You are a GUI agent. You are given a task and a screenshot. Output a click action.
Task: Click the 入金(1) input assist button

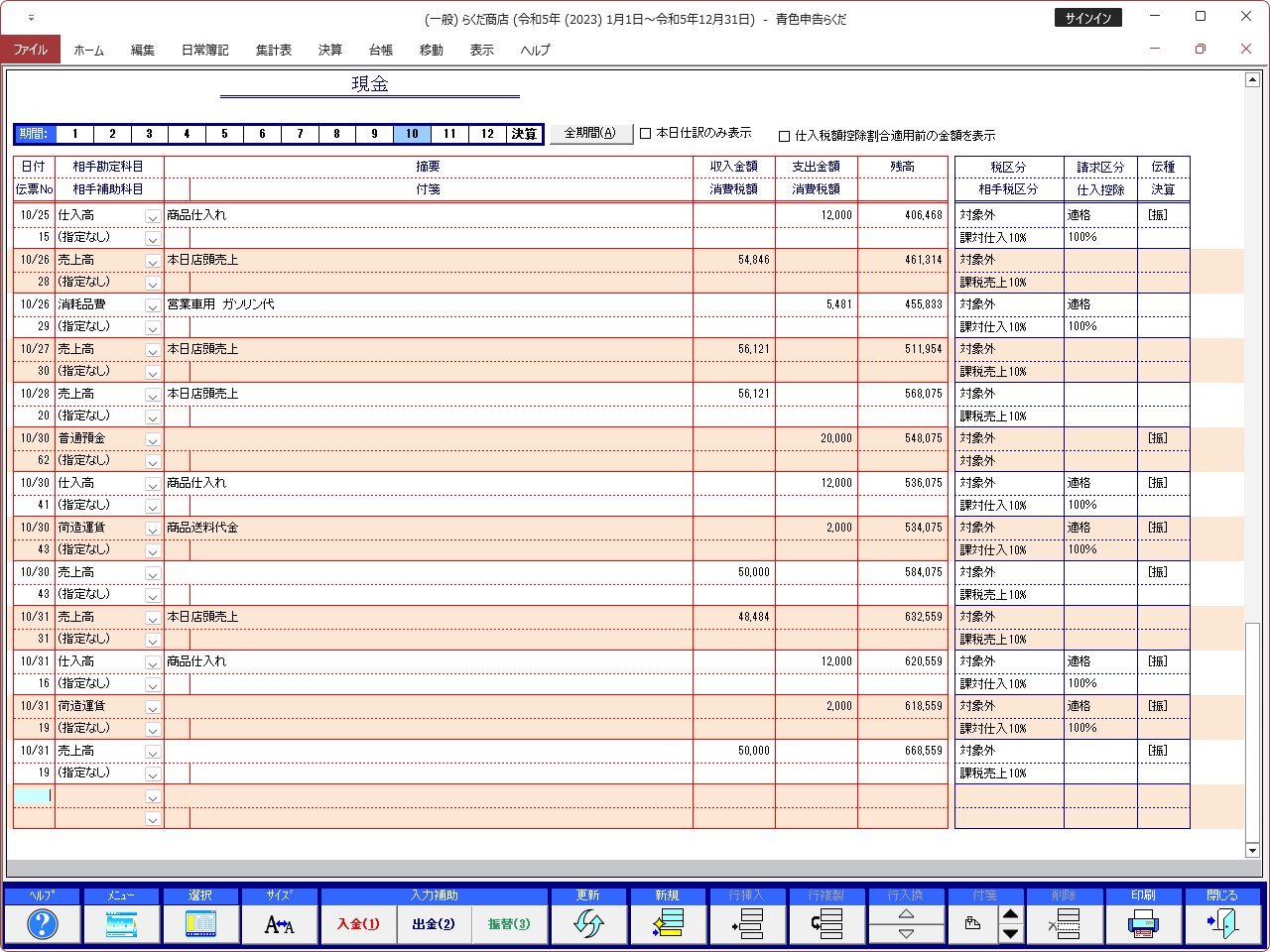tap(358, 924)
